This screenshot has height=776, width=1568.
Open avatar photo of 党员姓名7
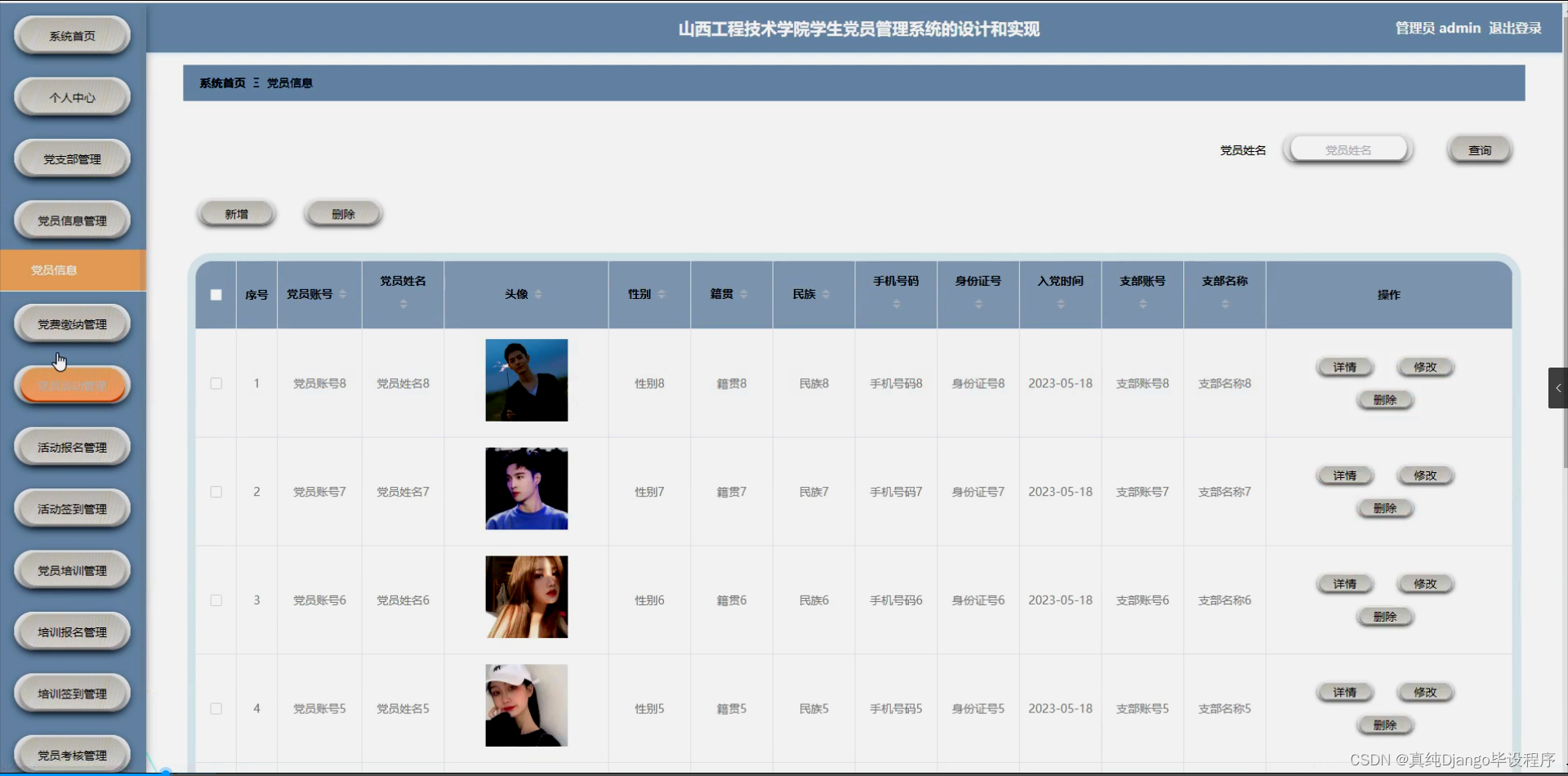(x=527, y=488)
